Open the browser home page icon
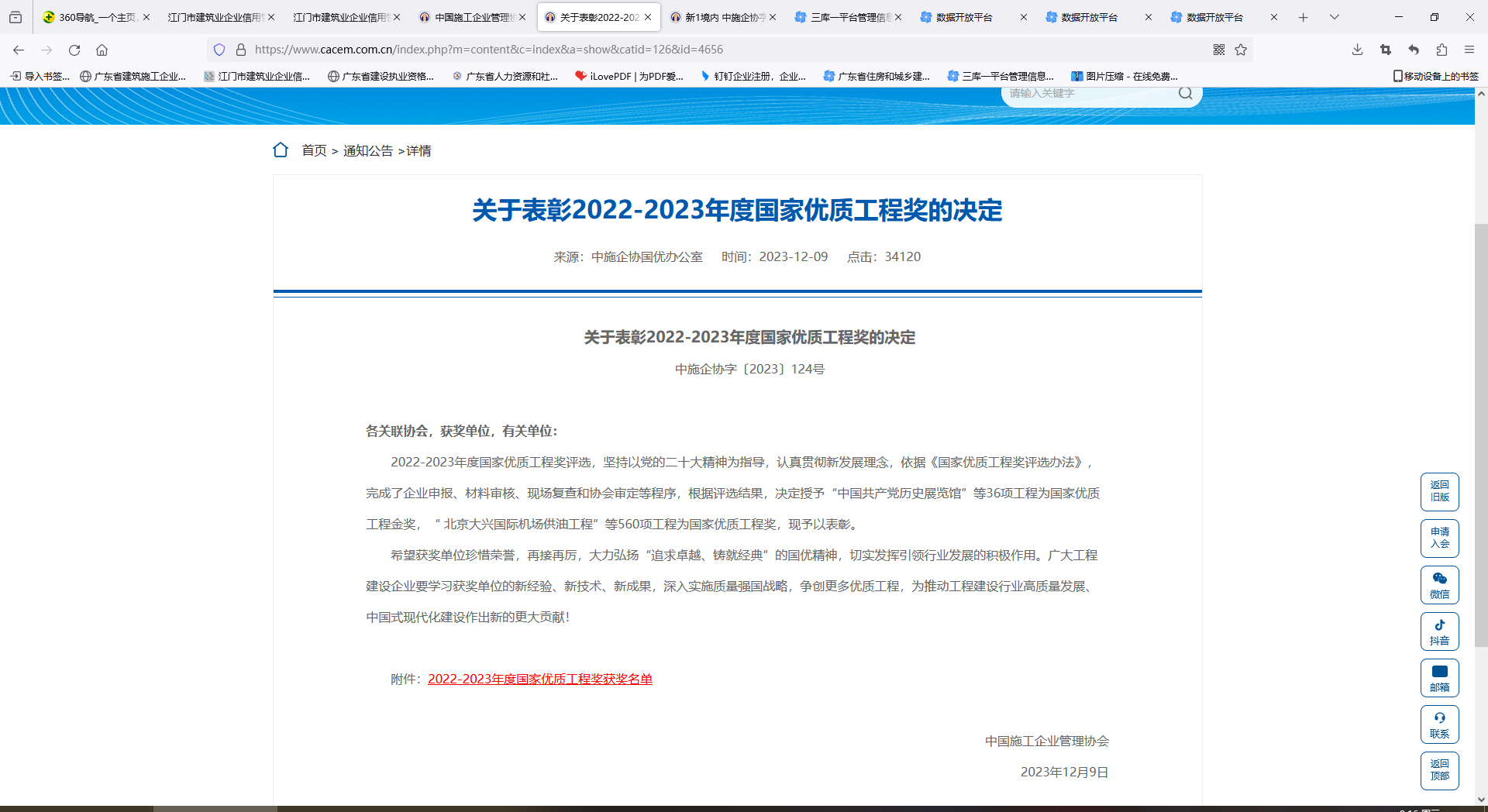 (102, 50)
